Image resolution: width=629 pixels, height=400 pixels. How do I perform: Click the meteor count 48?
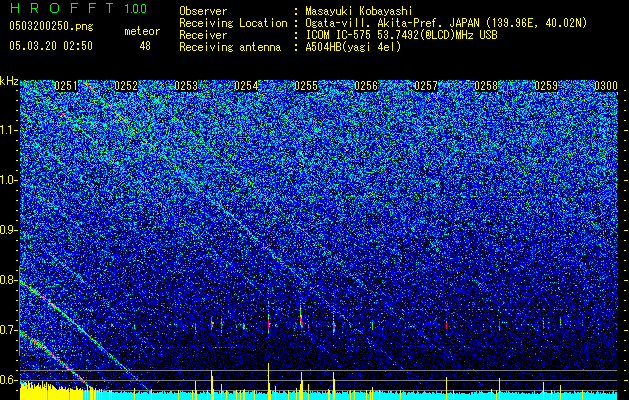coord(145,46)
